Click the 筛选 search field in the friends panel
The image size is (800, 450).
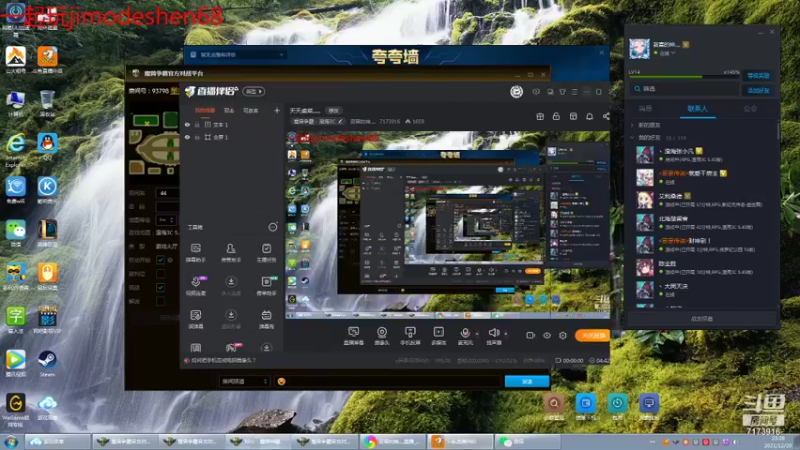pos(685,89)
